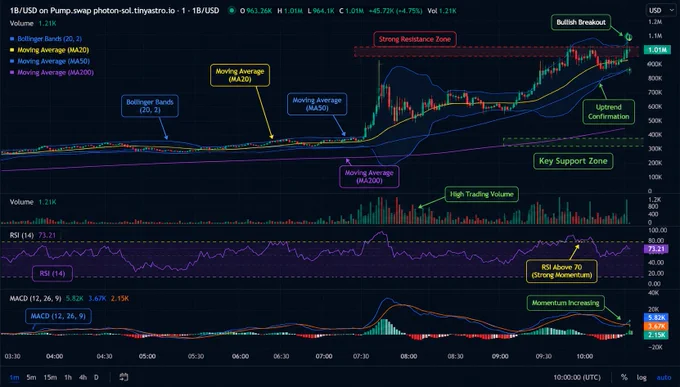Click the 07:30 time axis label
The height and width of the screenshot is (387, 680).
(x=361, y=356)
